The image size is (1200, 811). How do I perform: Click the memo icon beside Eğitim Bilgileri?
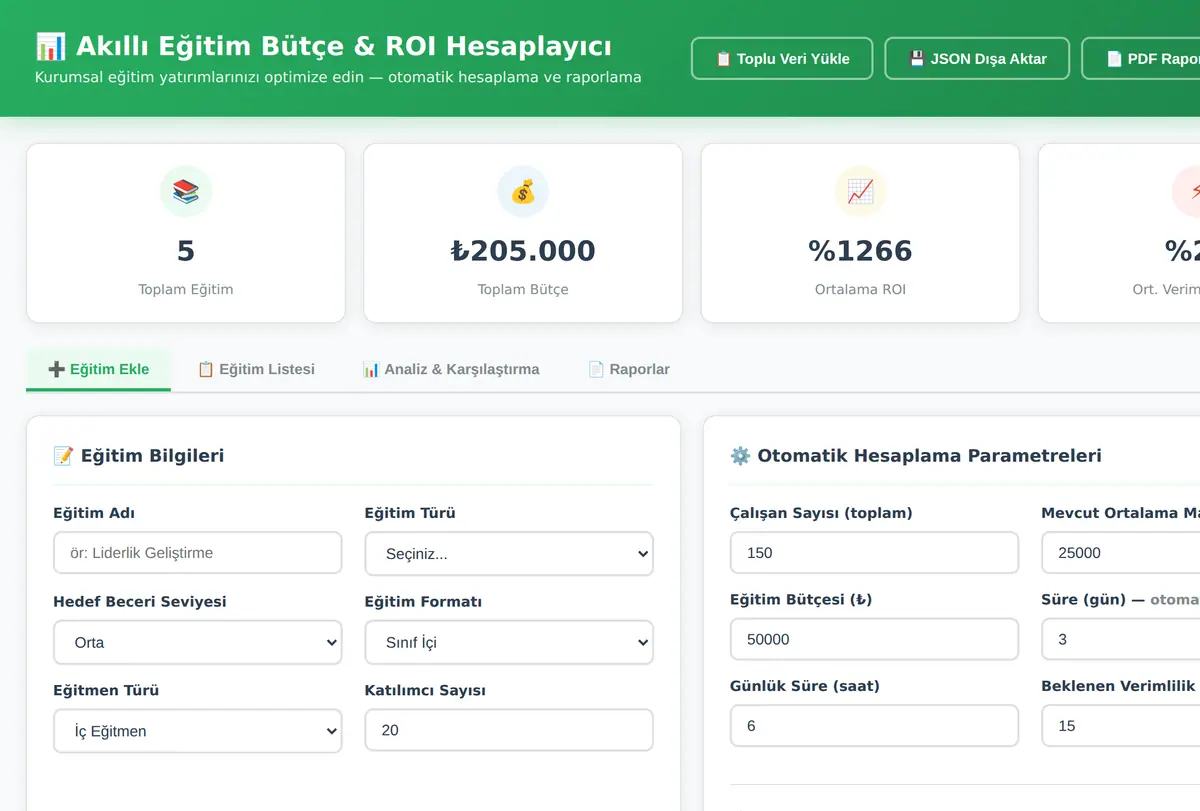(x=63, y=456)
